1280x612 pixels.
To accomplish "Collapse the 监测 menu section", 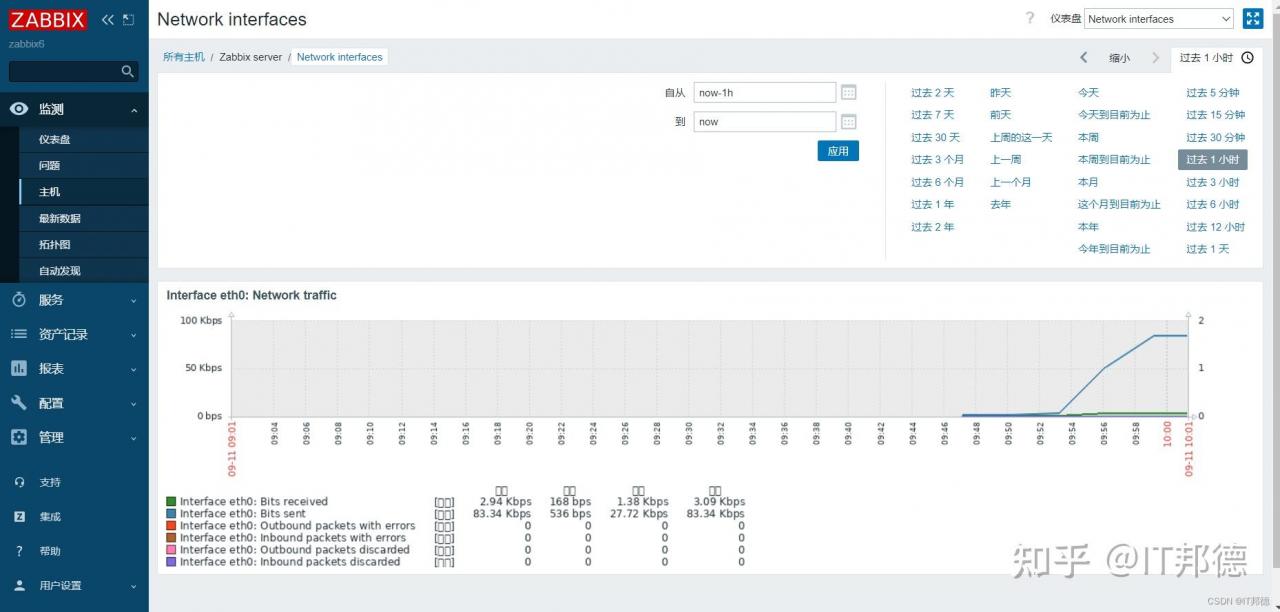I will pos(134,110).
